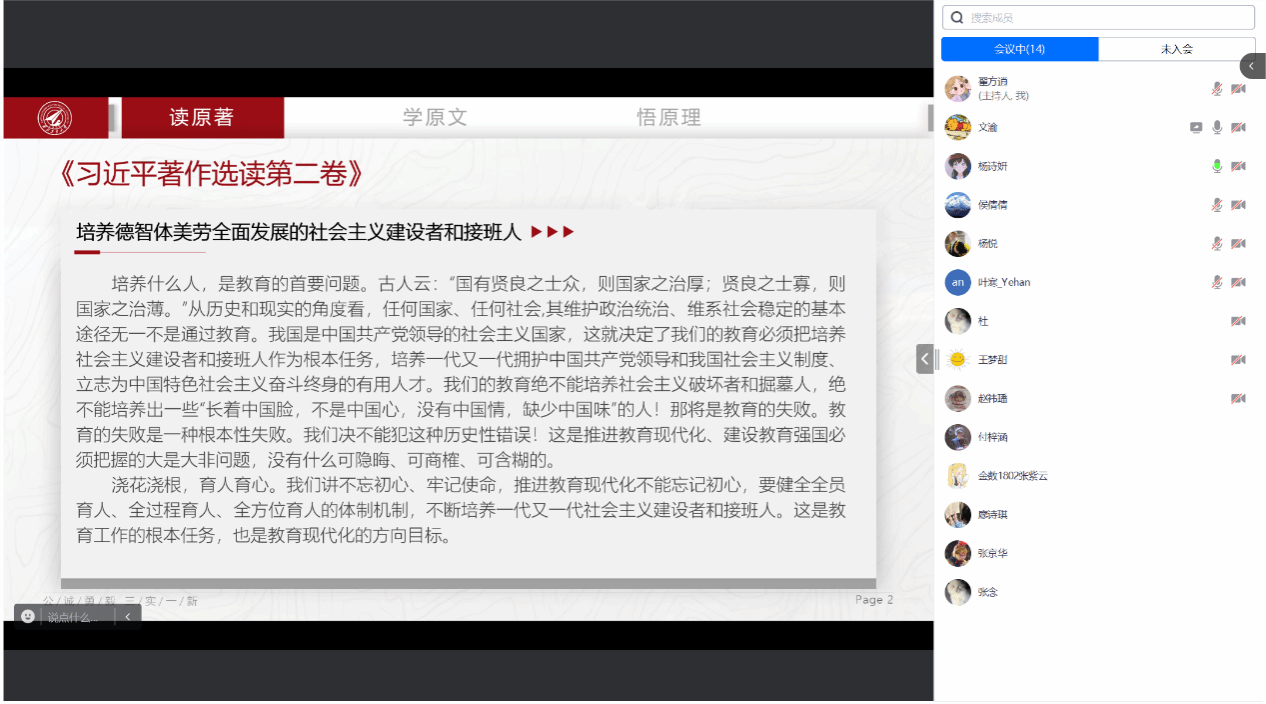The height and width of the screenshot is (704, 1266).
Task: Click the university logo on the slide header
Action: pos(55,118)
